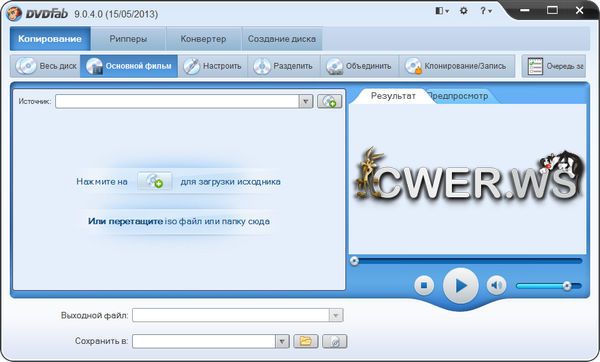
Task: Close the DVDFab window
Action: point(579,10)
